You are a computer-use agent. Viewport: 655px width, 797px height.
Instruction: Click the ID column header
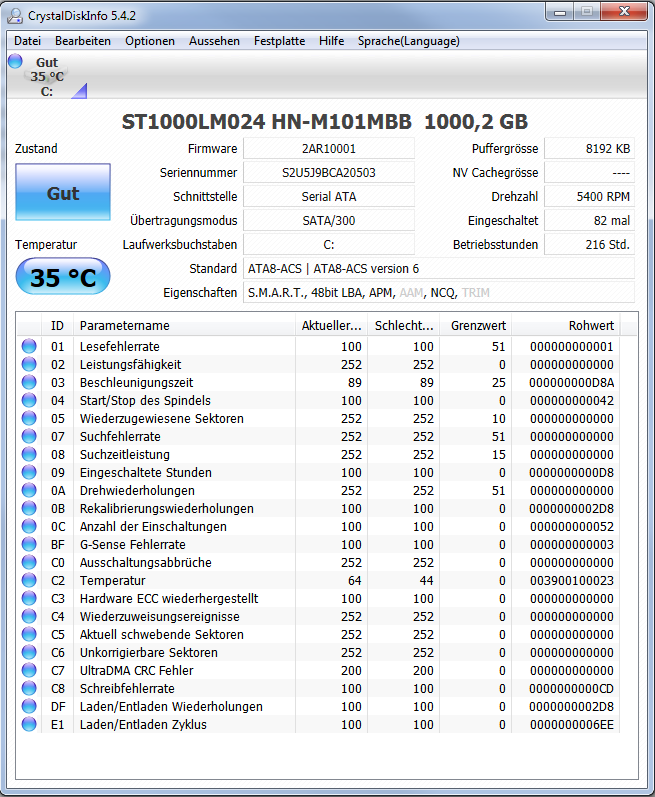coord(57,325)
